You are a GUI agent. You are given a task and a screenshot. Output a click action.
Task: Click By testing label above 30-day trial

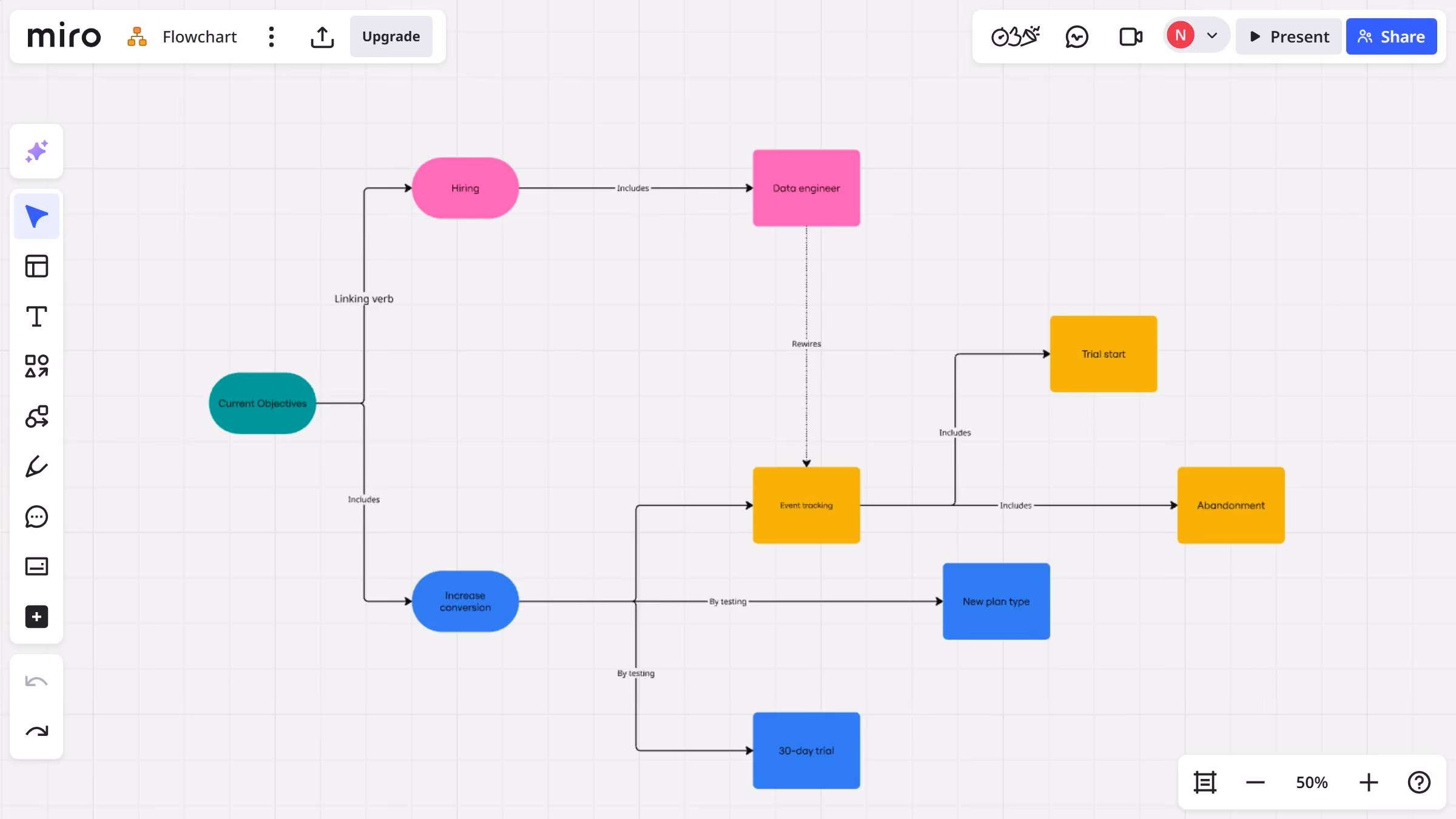636,673
